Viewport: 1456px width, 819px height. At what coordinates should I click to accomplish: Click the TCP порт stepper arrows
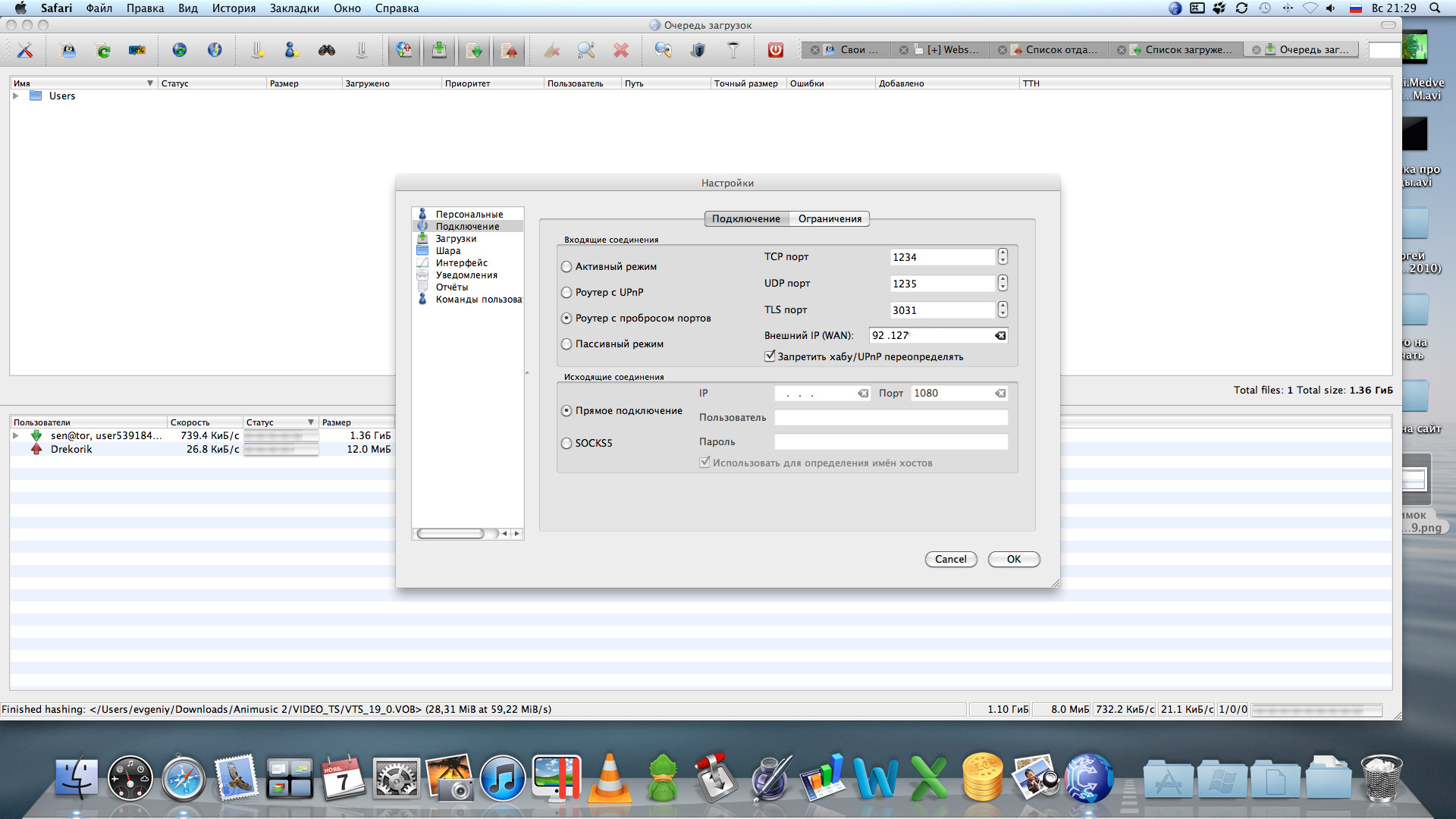pos(1003,257)
